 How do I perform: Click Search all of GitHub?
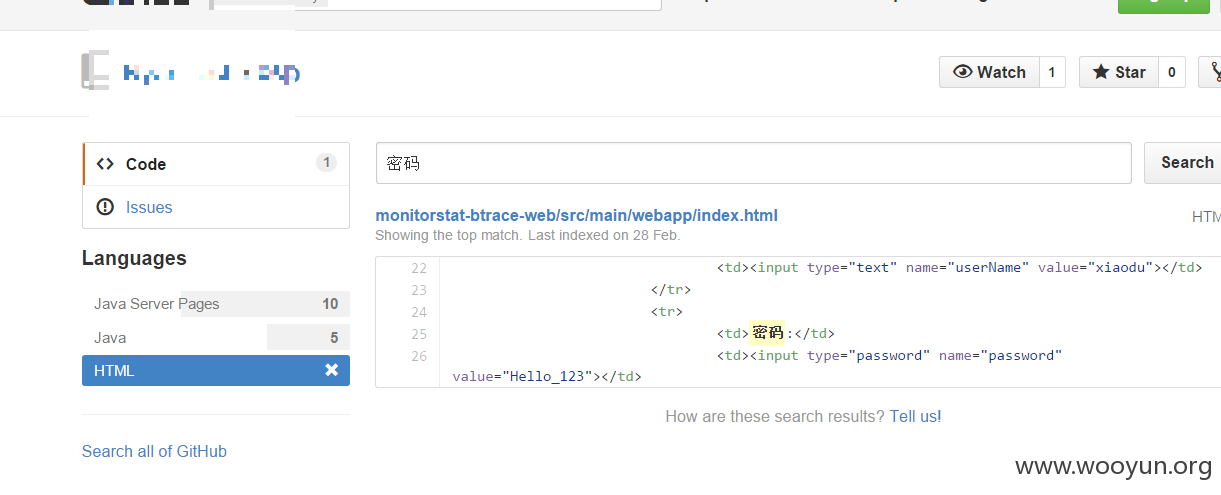[x=154, y=451]
